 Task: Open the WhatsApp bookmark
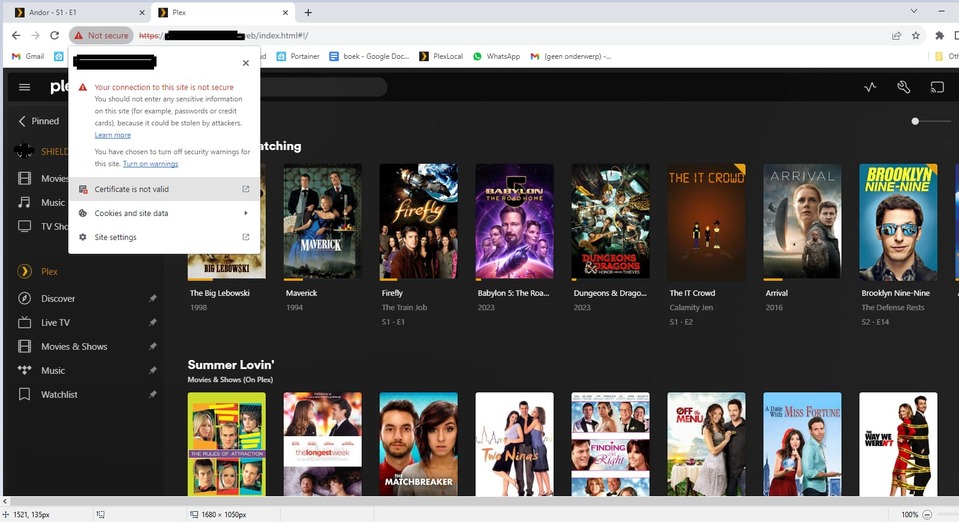coord(496,56)
